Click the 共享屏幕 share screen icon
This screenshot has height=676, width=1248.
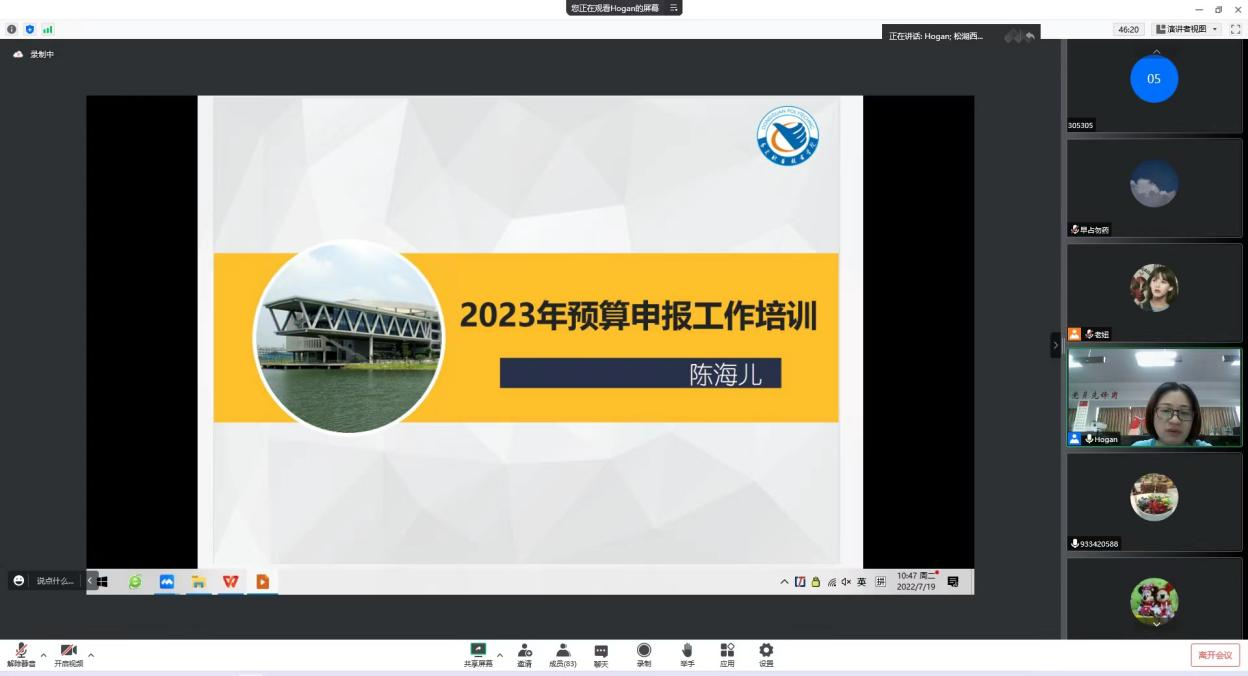click(x=478, y=651)
